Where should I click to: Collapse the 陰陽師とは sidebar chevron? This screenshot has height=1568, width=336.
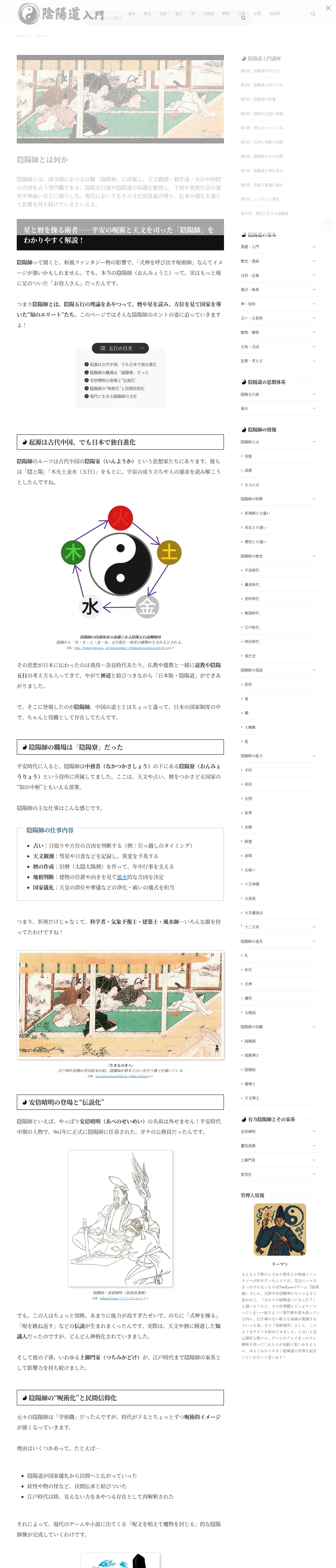(314, 442)
